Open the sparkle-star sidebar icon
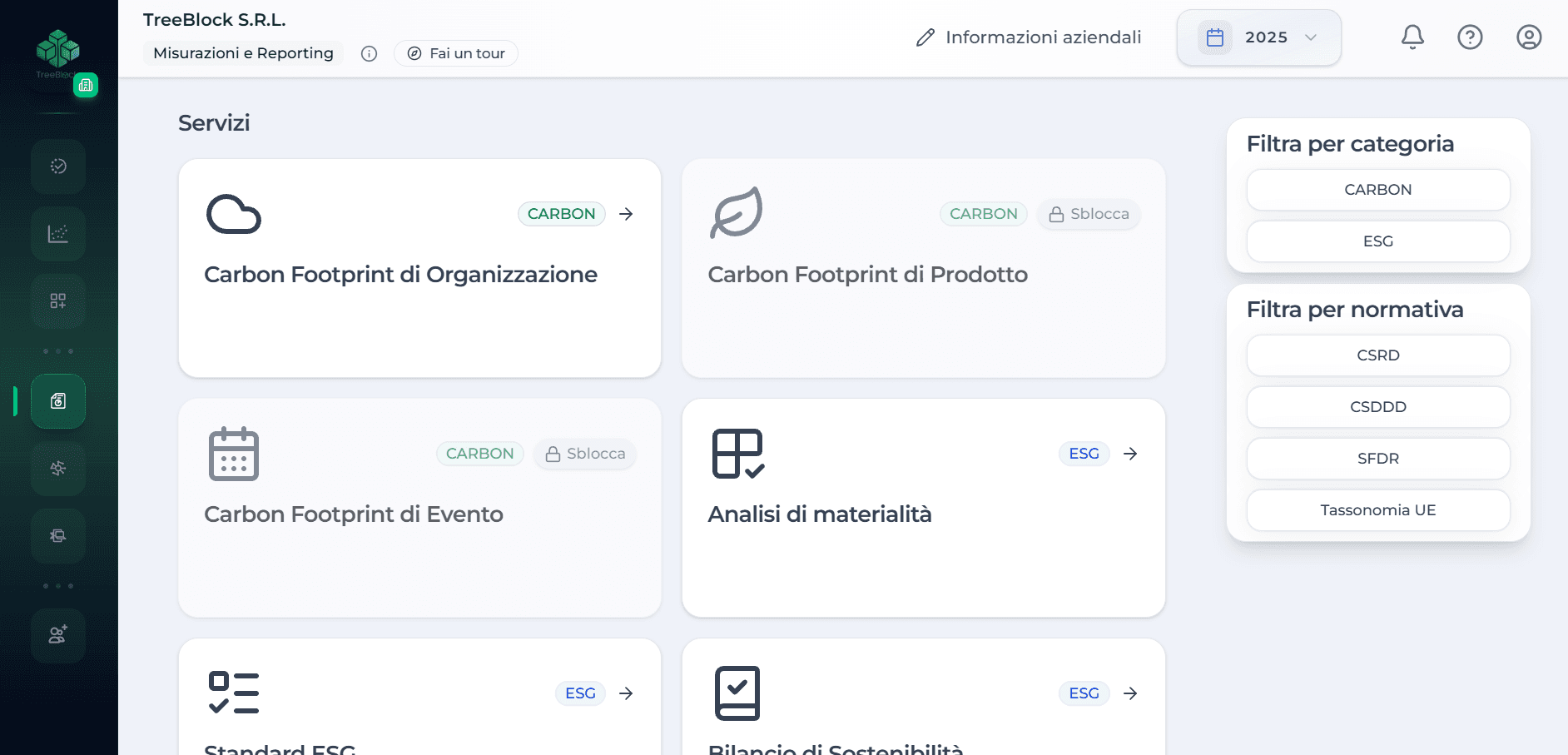 coord(58,469)
